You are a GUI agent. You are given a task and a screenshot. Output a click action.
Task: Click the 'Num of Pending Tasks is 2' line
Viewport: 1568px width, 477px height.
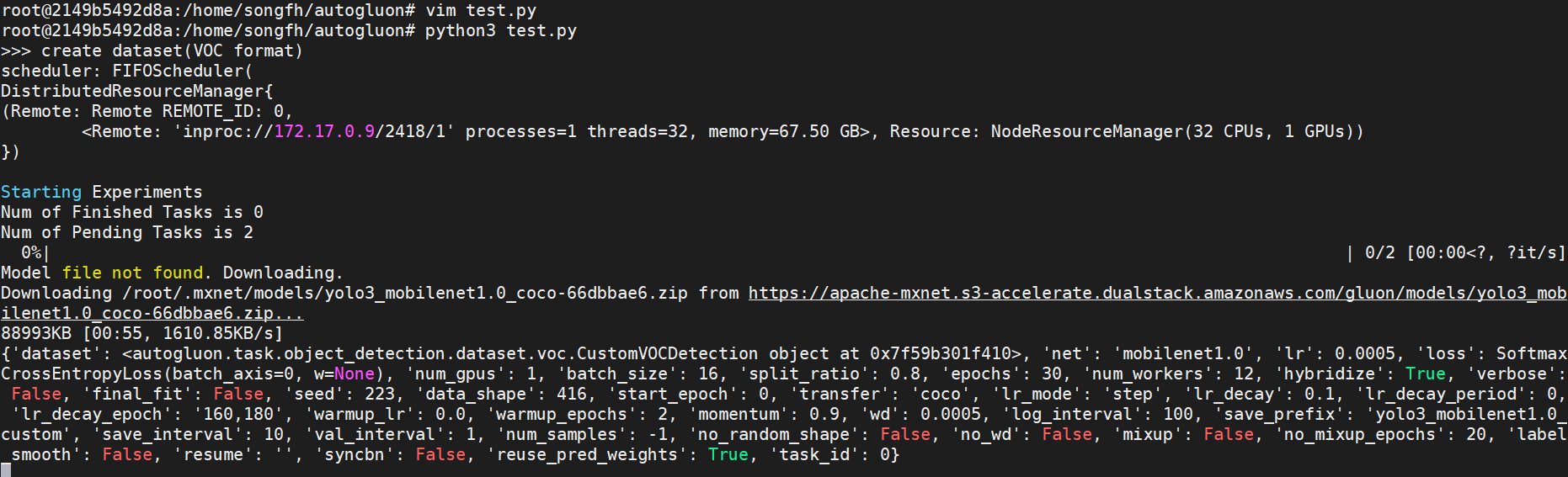(127, 232)
